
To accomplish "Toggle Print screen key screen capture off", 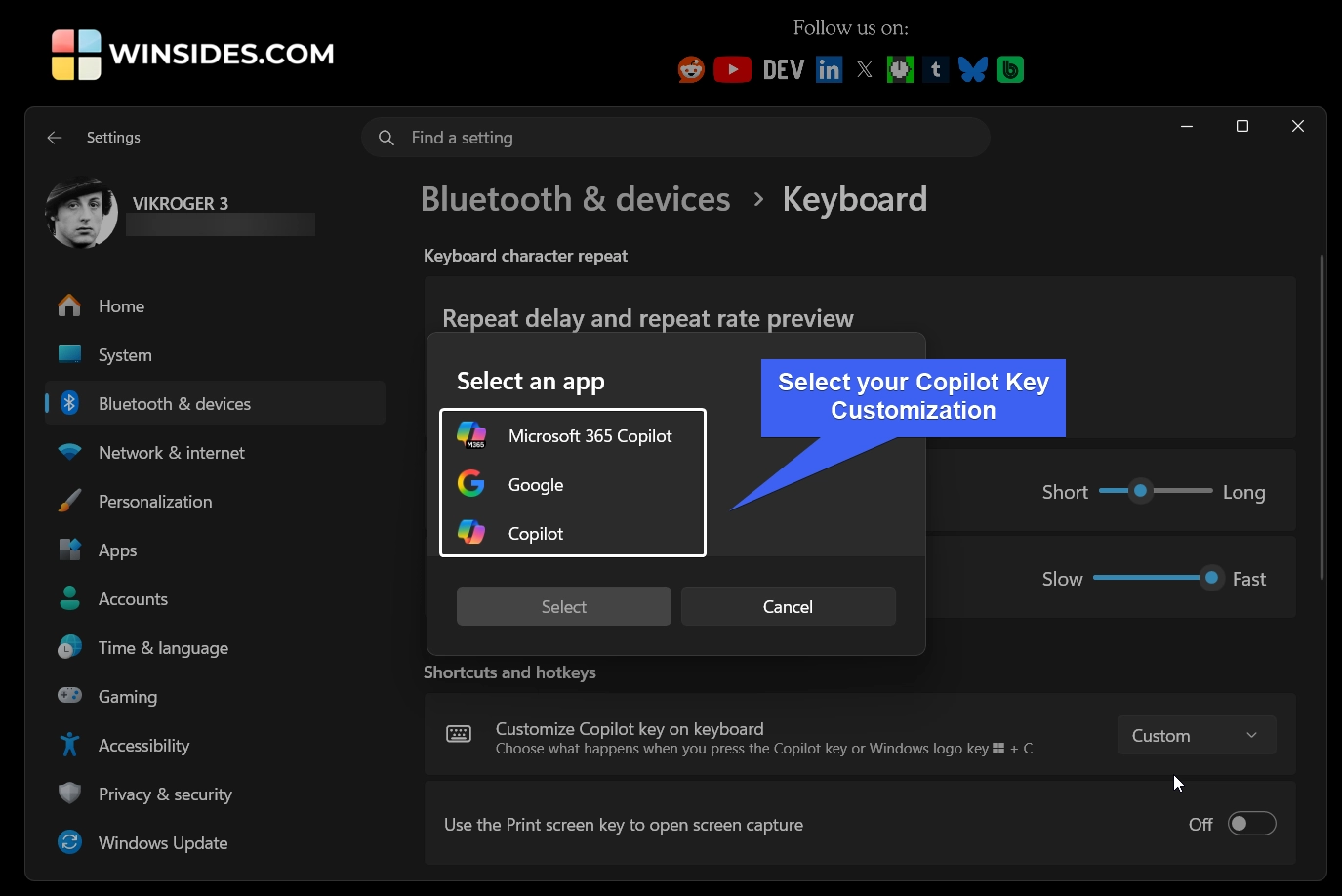I will (x=1251, y=823).
